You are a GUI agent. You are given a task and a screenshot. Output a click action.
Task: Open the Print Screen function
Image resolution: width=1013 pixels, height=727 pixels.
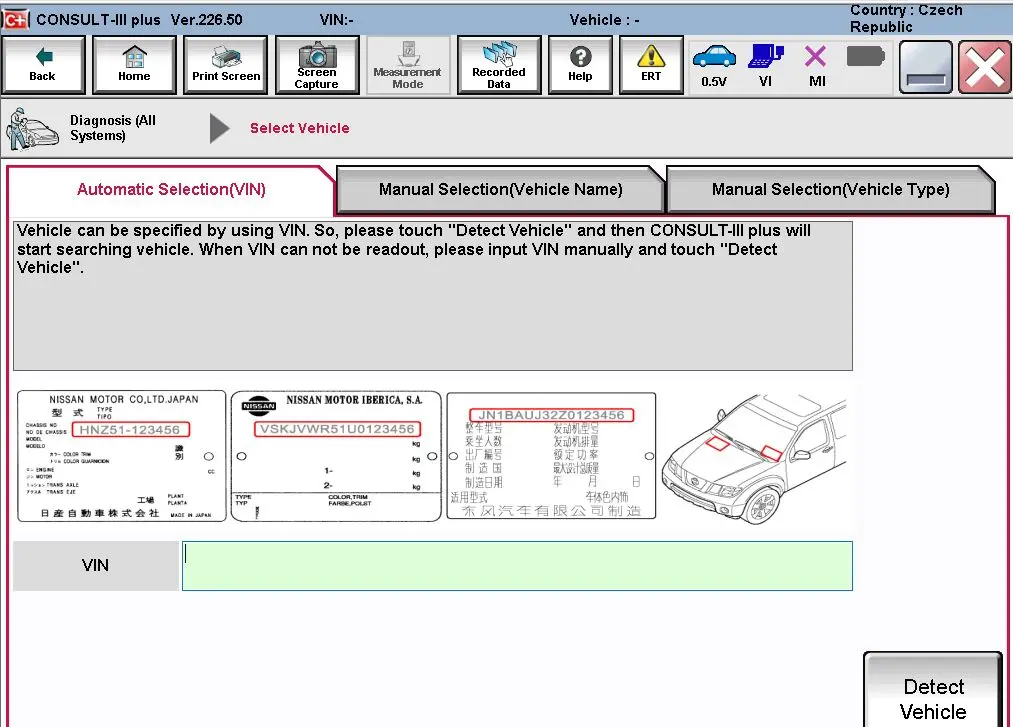point(225,65)
